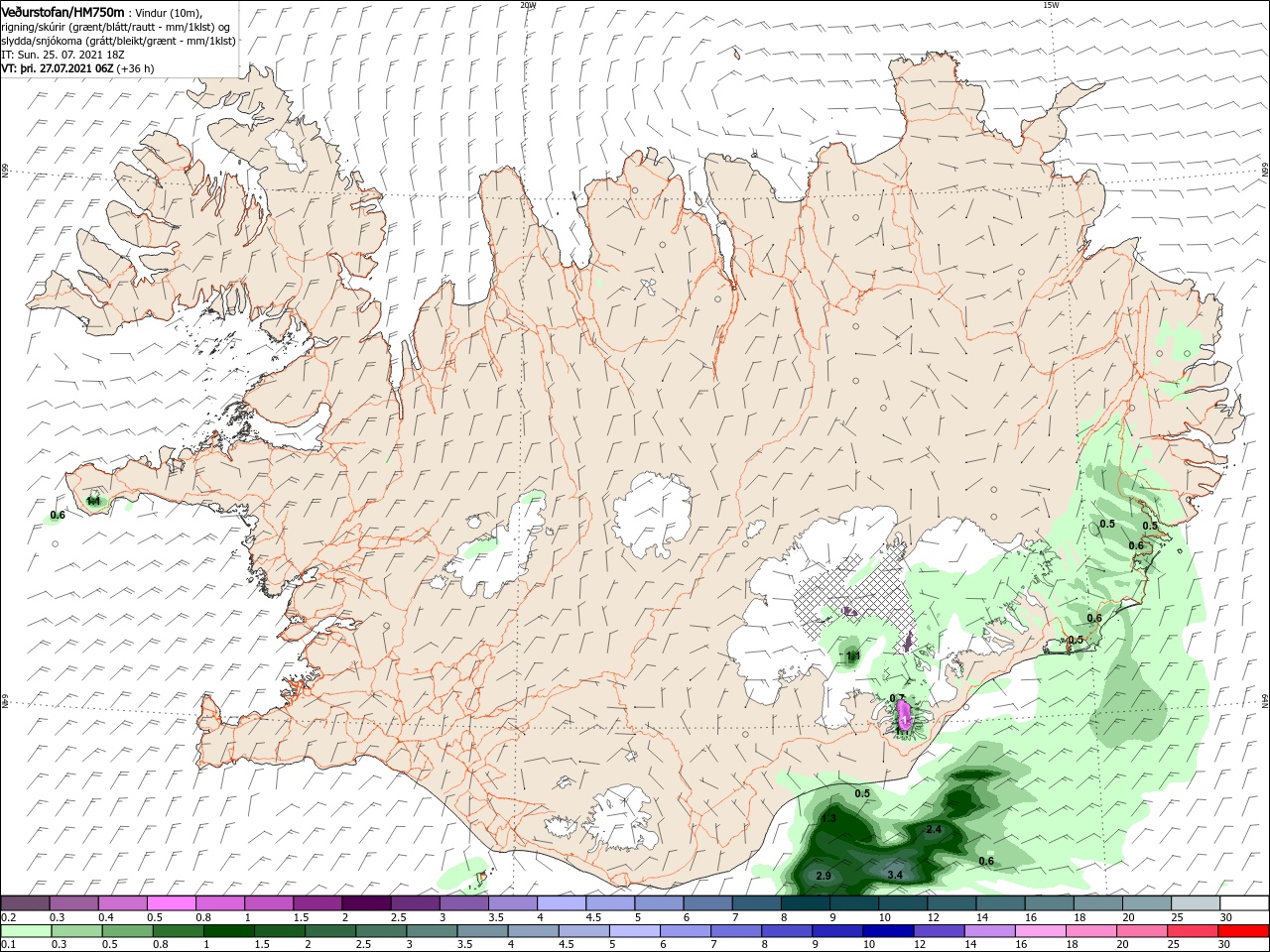This screenshot has height=952, width=1270.
Task: Click the 'slydda/snjókoma' legend description line
Action: click(x=118, y=41)
